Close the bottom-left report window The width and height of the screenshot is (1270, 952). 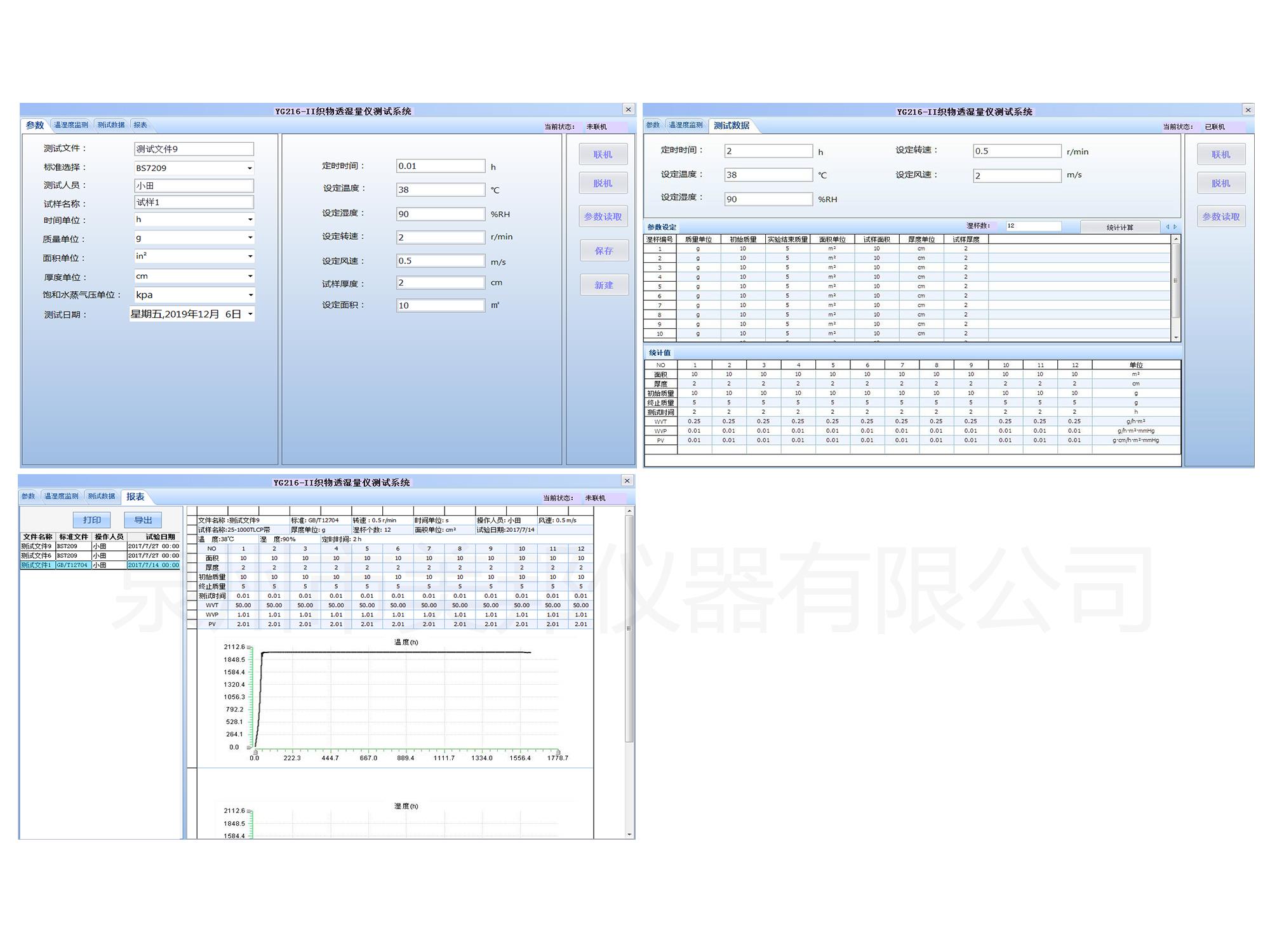point(627,480)
